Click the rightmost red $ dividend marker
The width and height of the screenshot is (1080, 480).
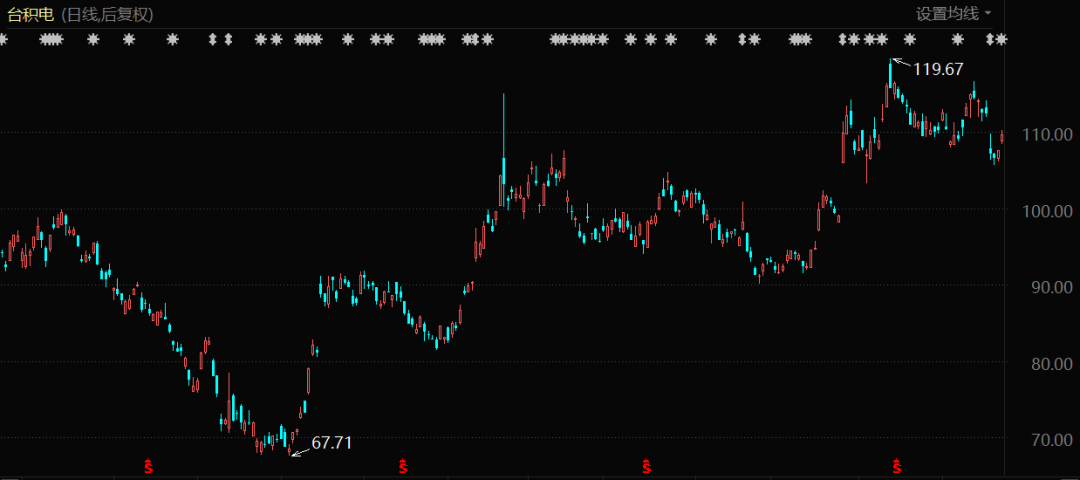pyautogui.click(x=897, y=466)
